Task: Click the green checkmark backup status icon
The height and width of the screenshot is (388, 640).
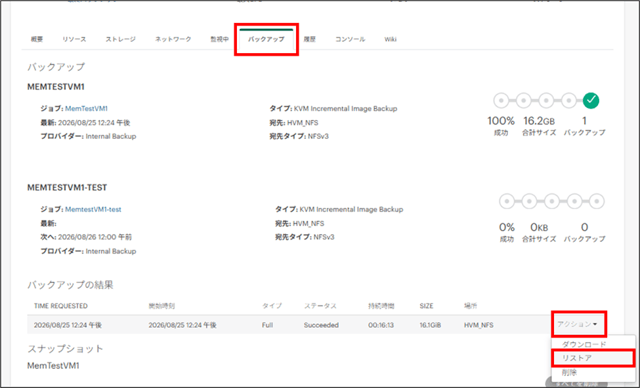Action: coord(591,100)
